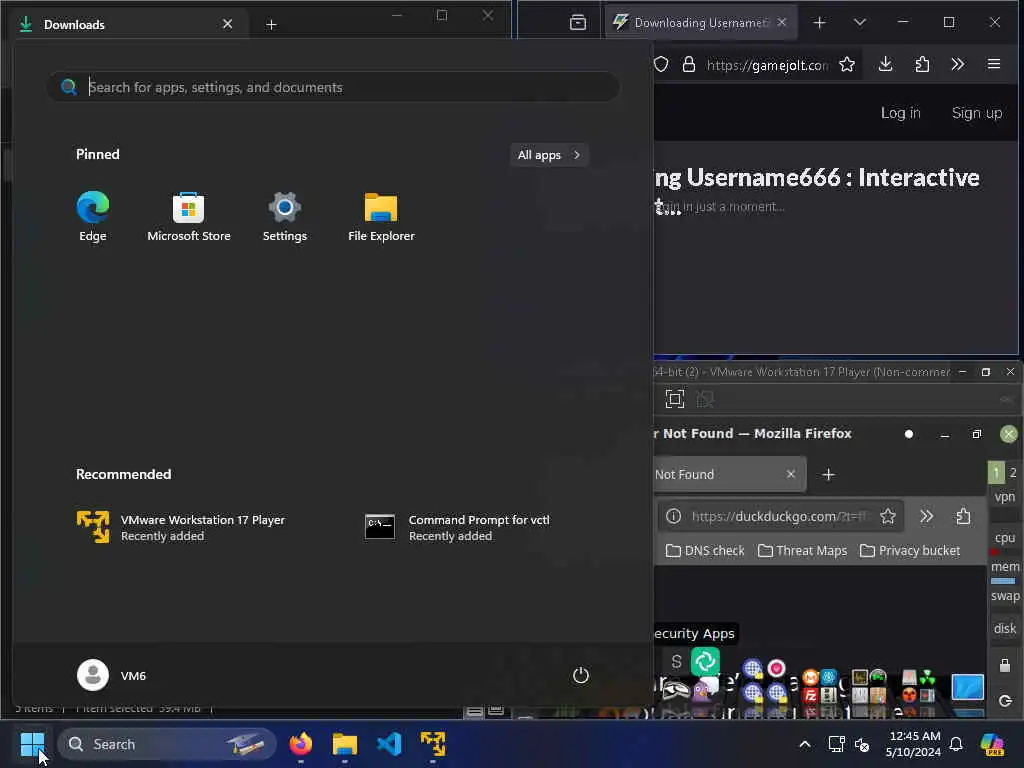Open new tab in Firefox
The height and width of the screenshot is (768, 1024).
click(x=820, y=23)
